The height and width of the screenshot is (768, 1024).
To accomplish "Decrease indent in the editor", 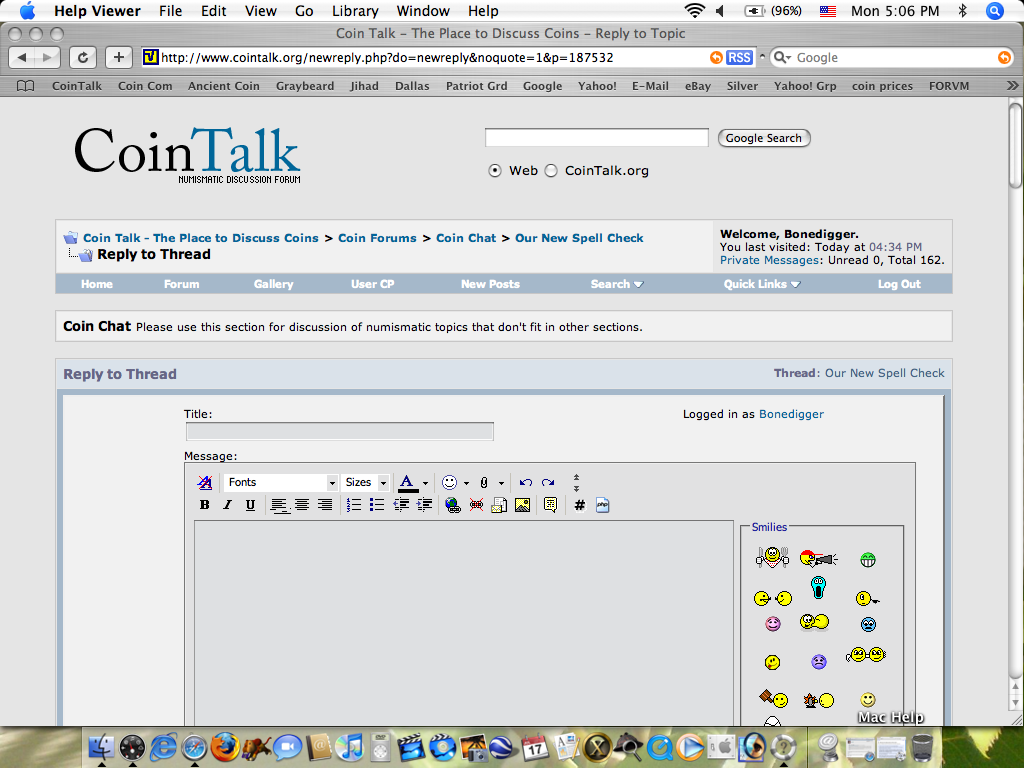I will [x=401, y=505].
